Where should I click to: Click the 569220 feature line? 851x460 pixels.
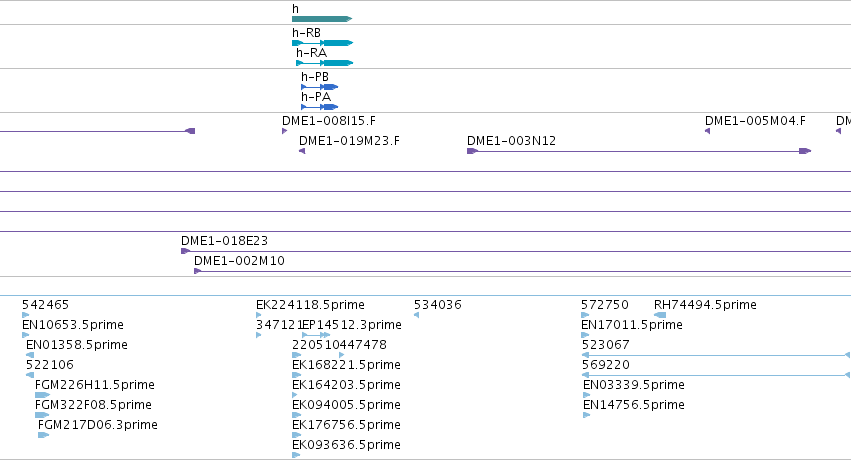point(716,375)
